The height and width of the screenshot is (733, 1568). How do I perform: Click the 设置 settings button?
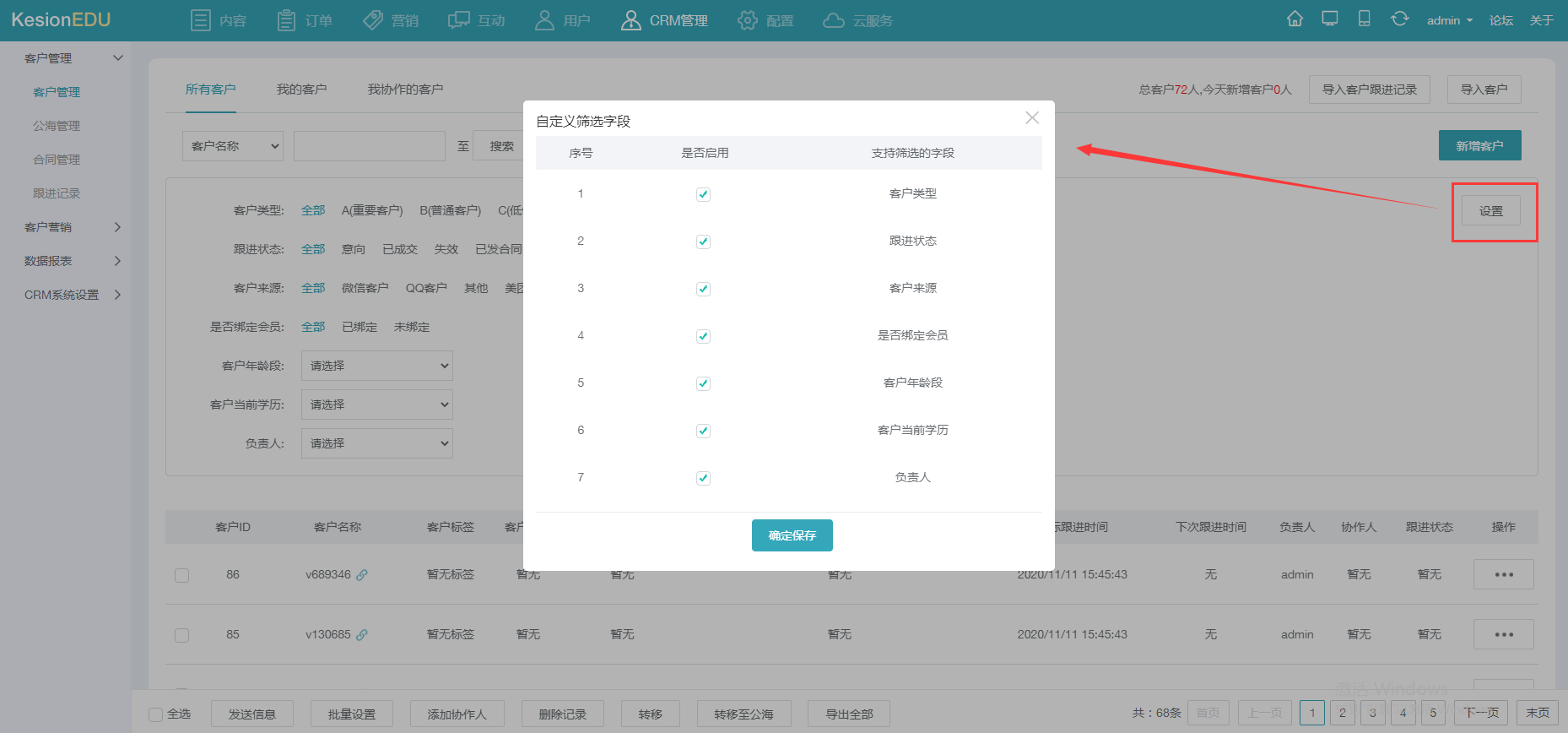pyautogui.click(x=1491, y=211)
